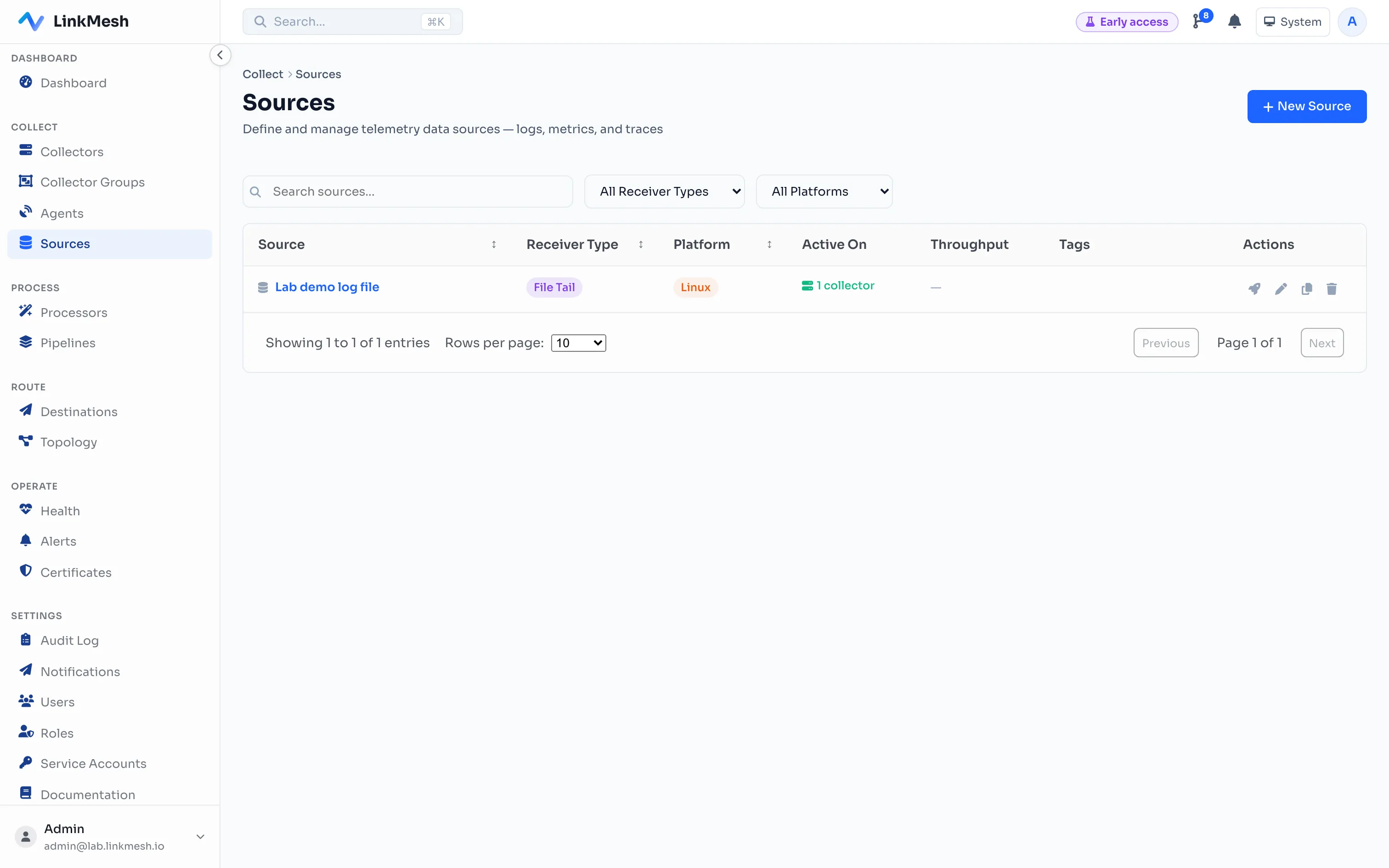Delete the source using the trash icon
Image resolution: width=1389 pixels, height=868 pixels.
tap(1332, 289)
